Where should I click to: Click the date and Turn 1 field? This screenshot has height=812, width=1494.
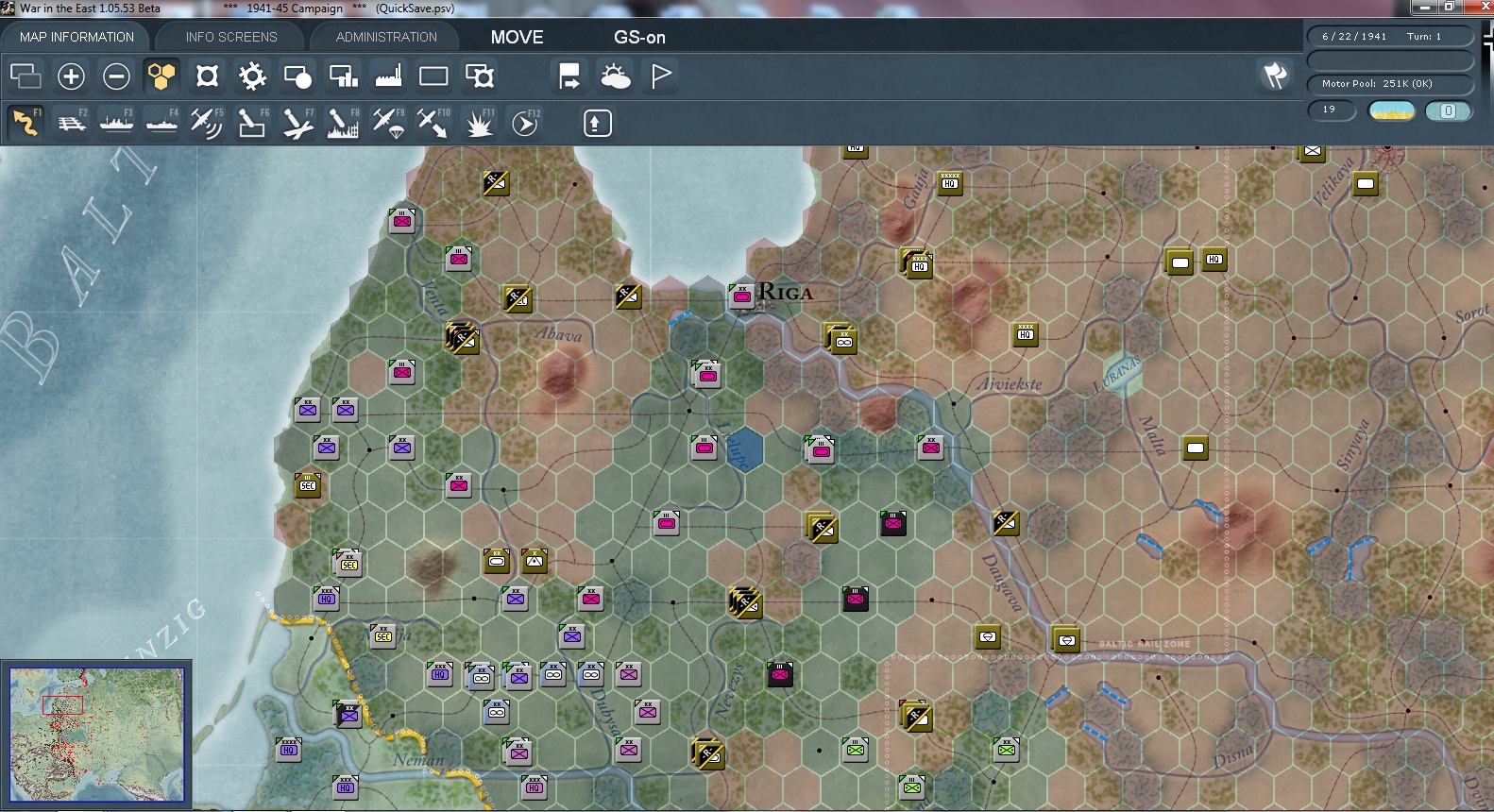(1389, 37)
